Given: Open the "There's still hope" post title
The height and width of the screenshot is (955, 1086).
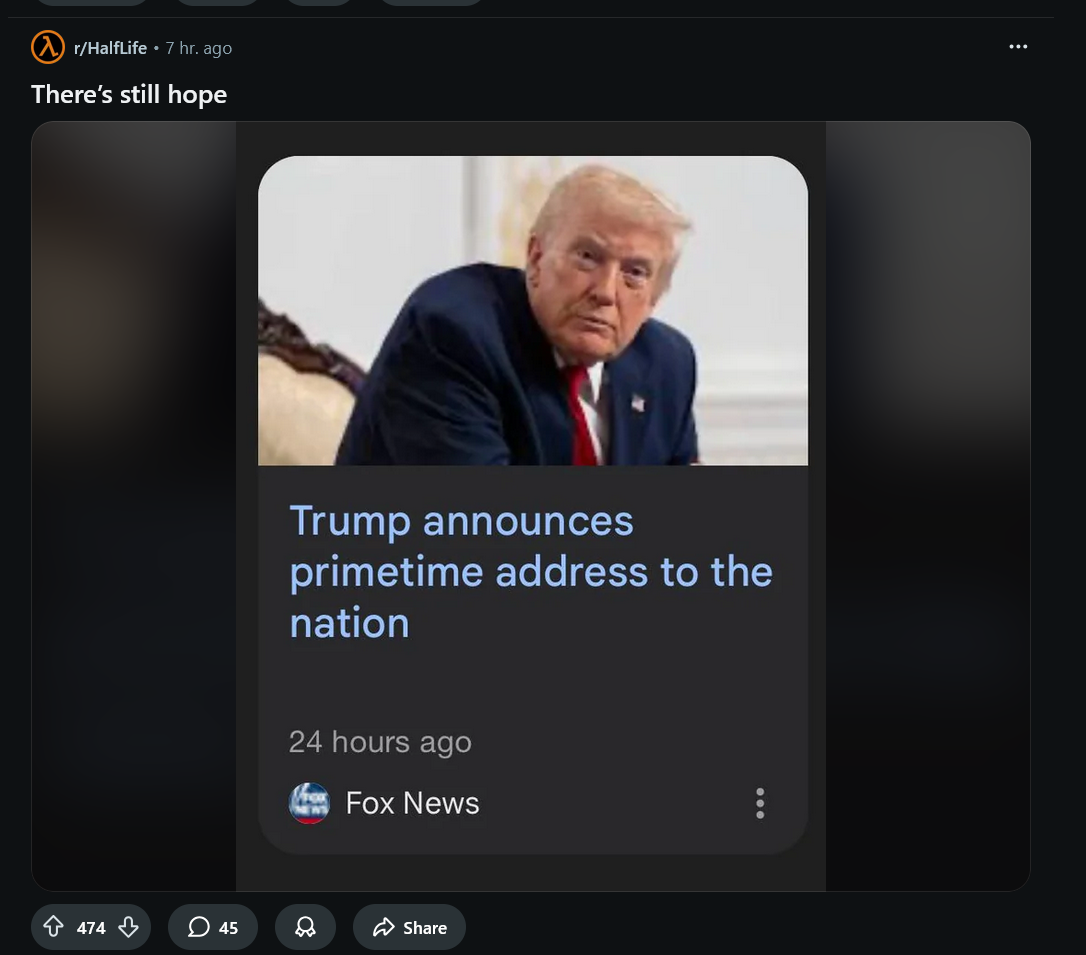Looking at the screenshot, I should point(129,94).
